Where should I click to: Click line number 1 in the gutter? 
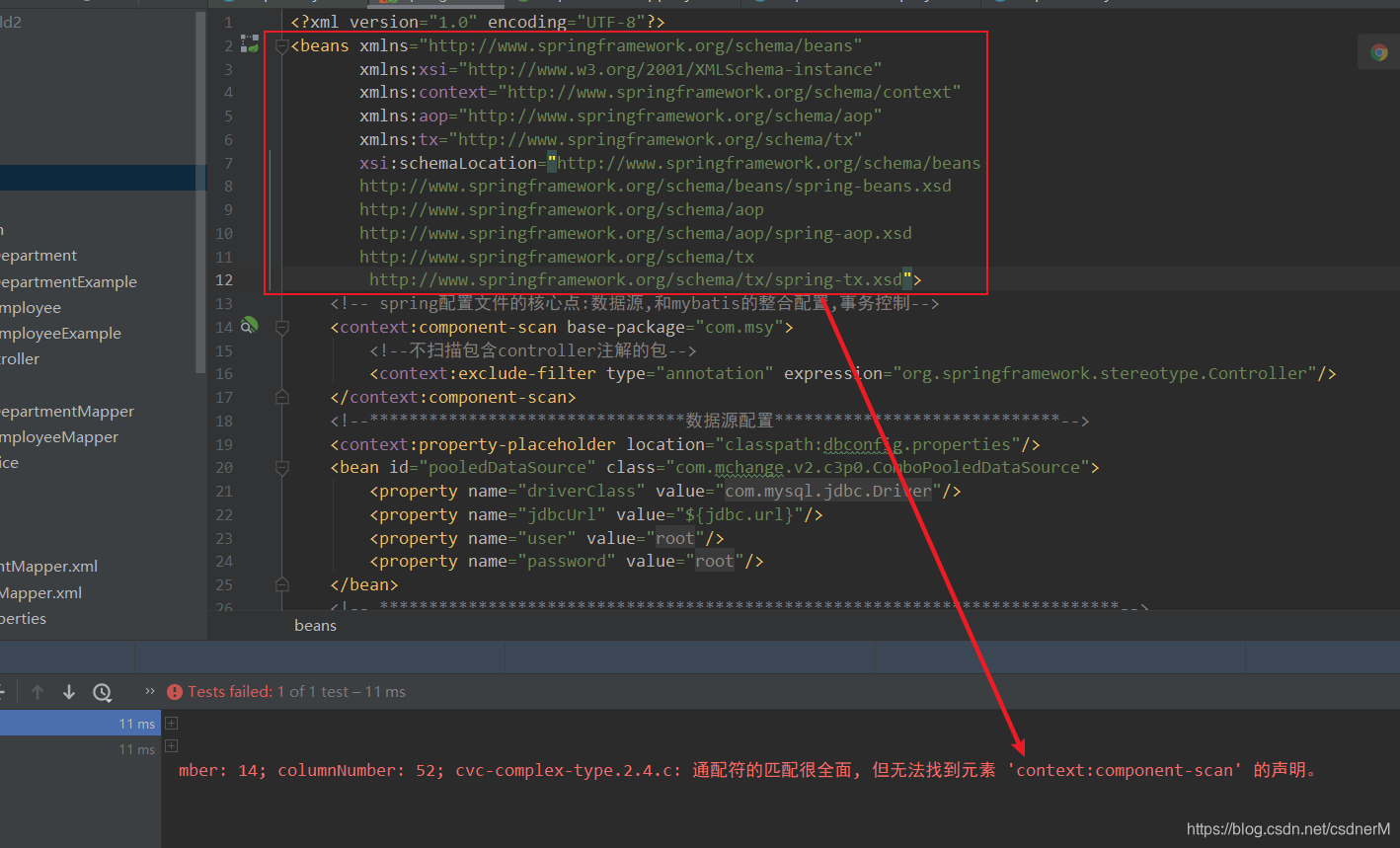pos(228,22)
